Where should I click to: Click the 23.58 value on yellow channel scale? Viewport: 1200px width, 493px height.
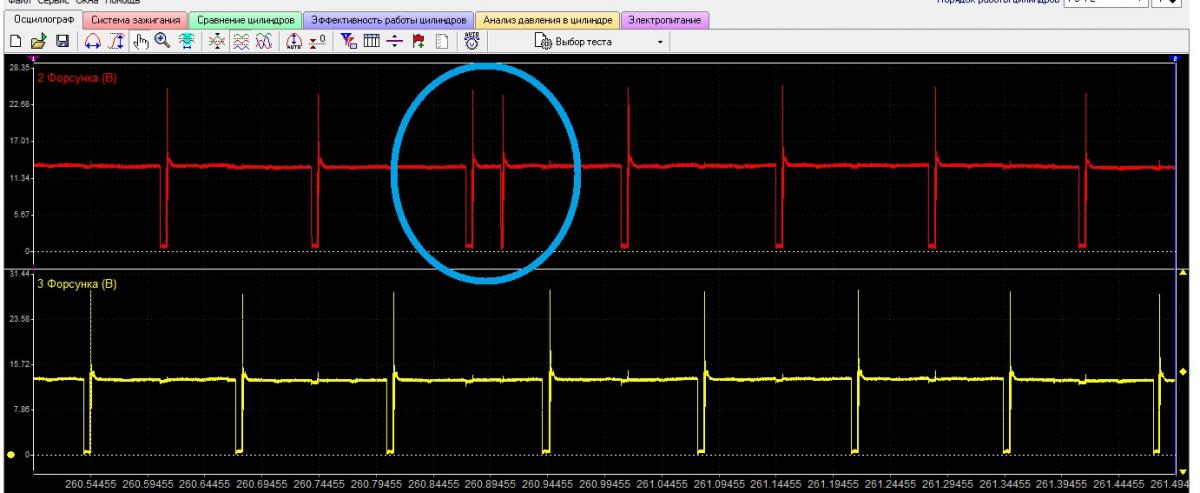coord(18,318)
